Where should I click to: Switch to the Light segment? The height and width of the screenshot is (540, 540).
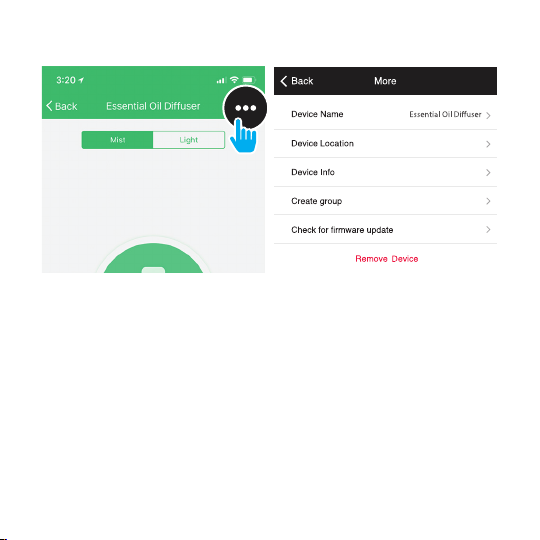coord(189,140)
